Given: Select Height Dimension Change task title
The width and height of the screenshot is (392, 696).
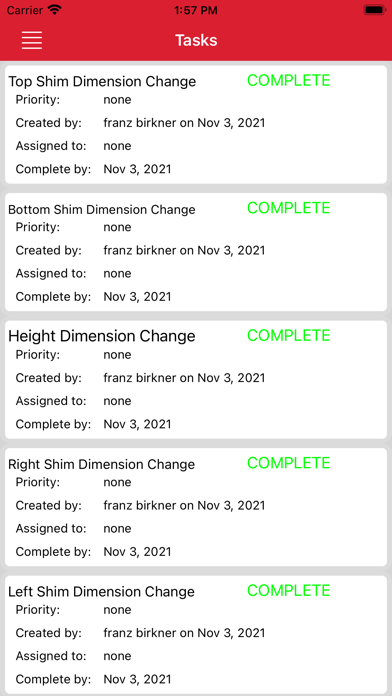Looking at the screenshot, I should 102,336.
